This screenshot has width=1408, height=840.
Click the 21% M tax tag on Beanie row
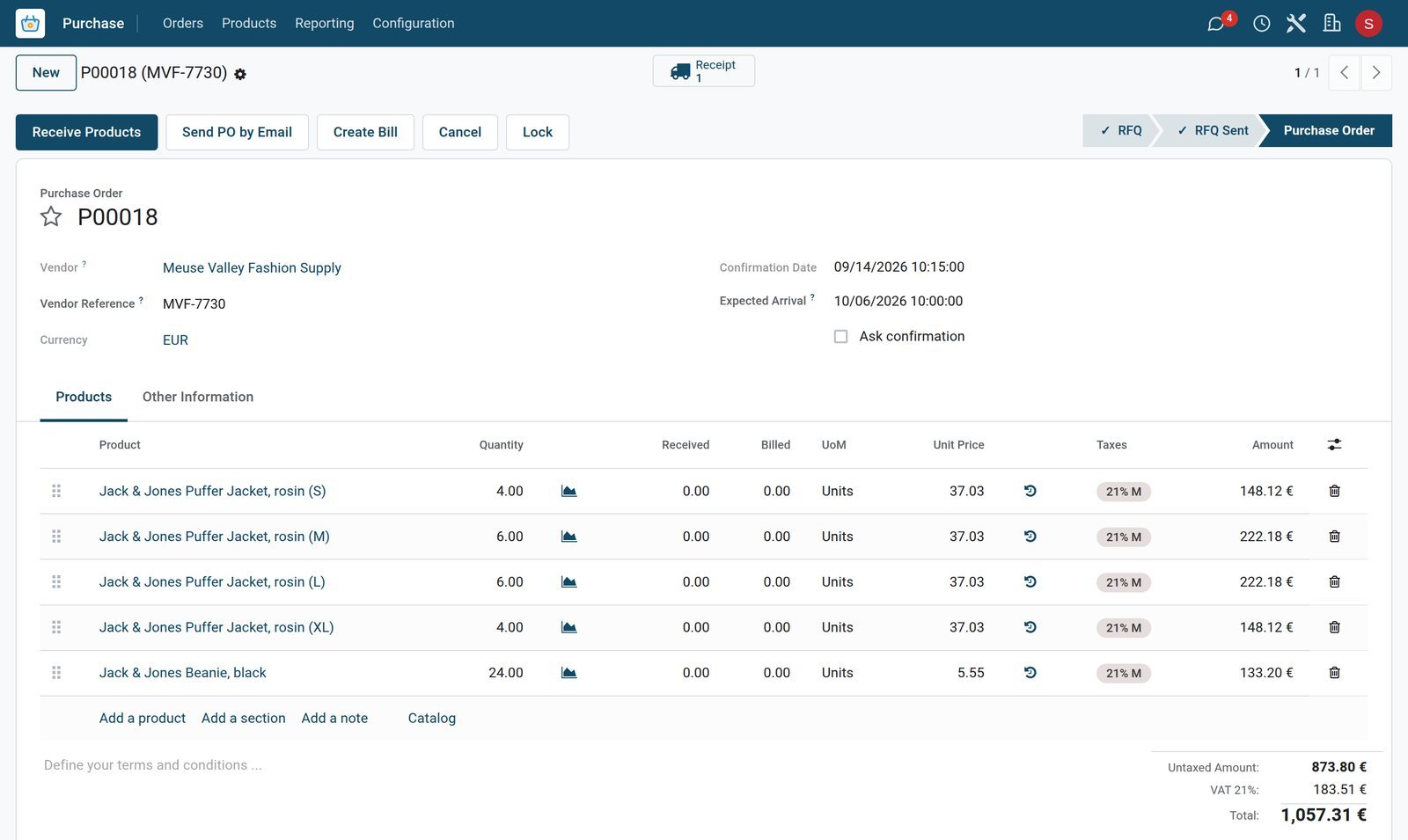(1124, 674)
